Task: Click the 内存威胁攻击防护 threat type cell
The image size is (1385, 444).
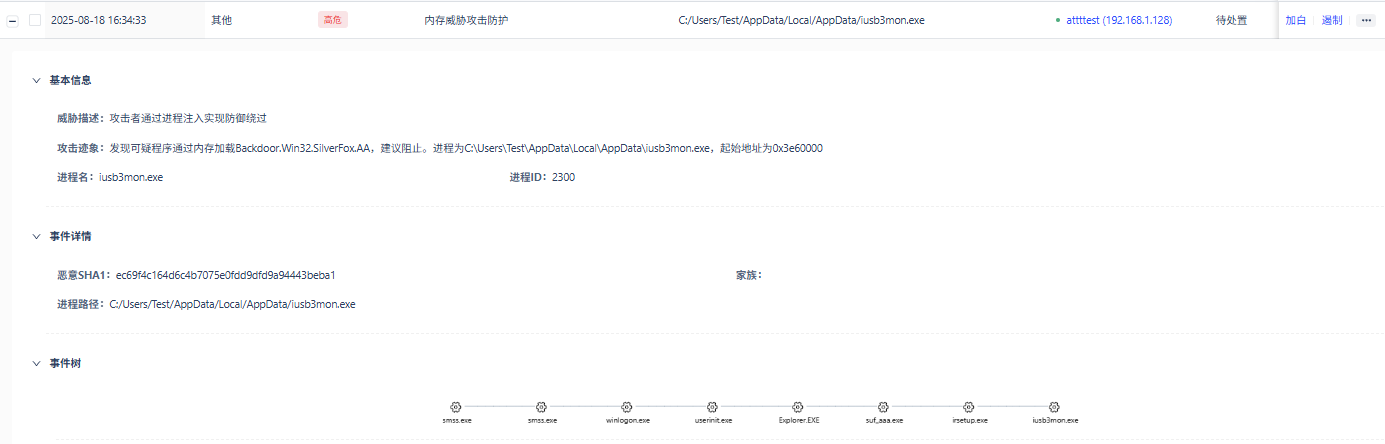Action: click(466, 20)
